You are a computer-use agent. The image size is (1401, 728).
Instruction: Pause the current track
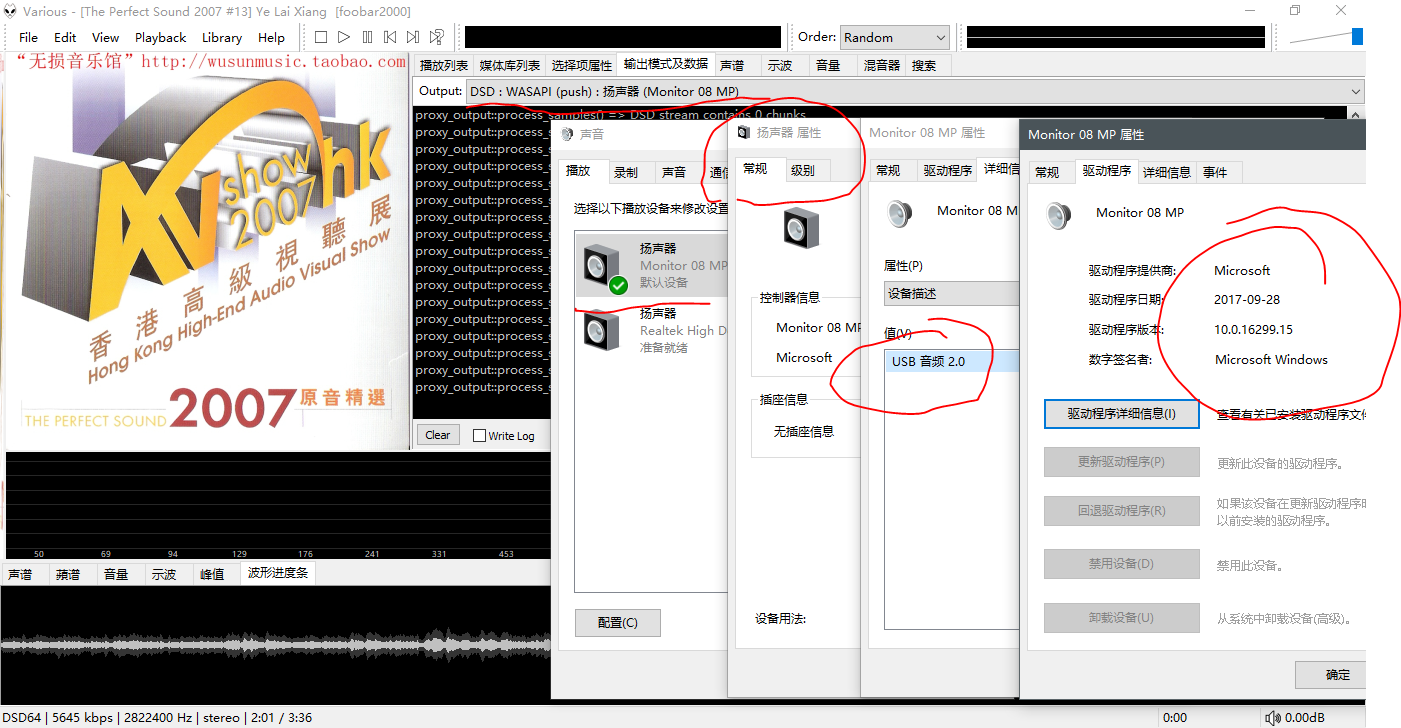367,37
